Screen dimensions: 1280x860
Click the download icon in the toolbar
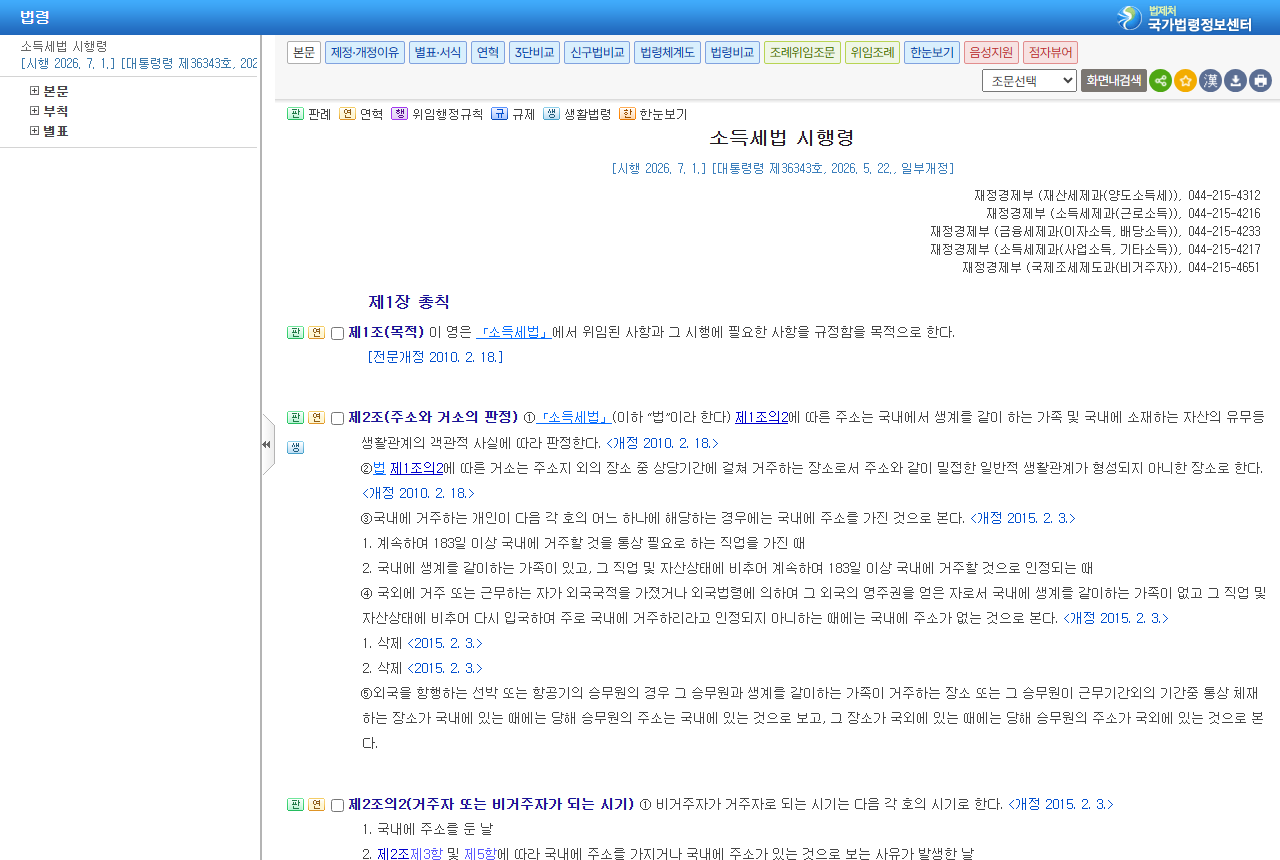1235,81
